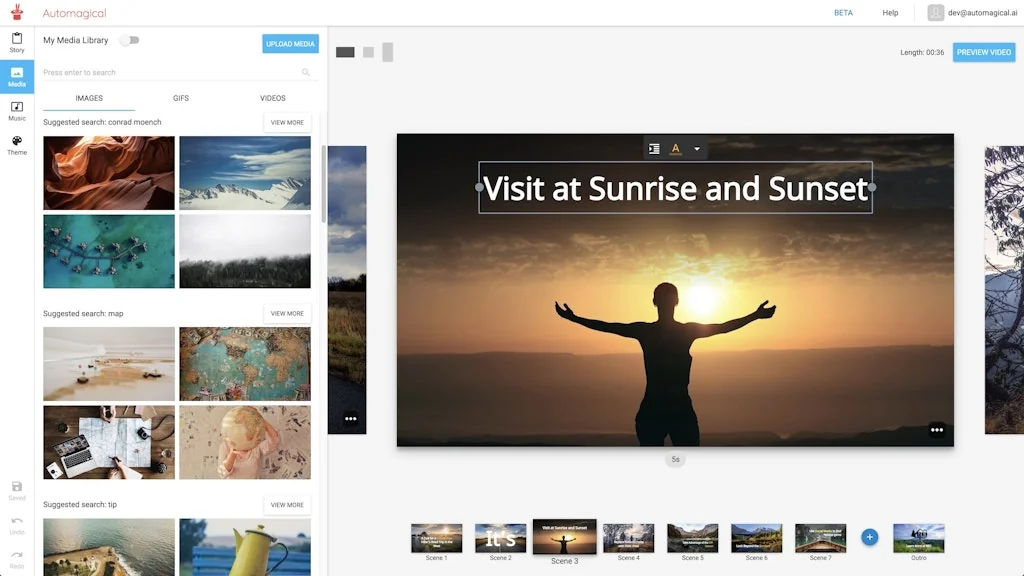Switch to the GIFS tab
The width and height of the screenshot is (1024, 576).
coord(180,98)
